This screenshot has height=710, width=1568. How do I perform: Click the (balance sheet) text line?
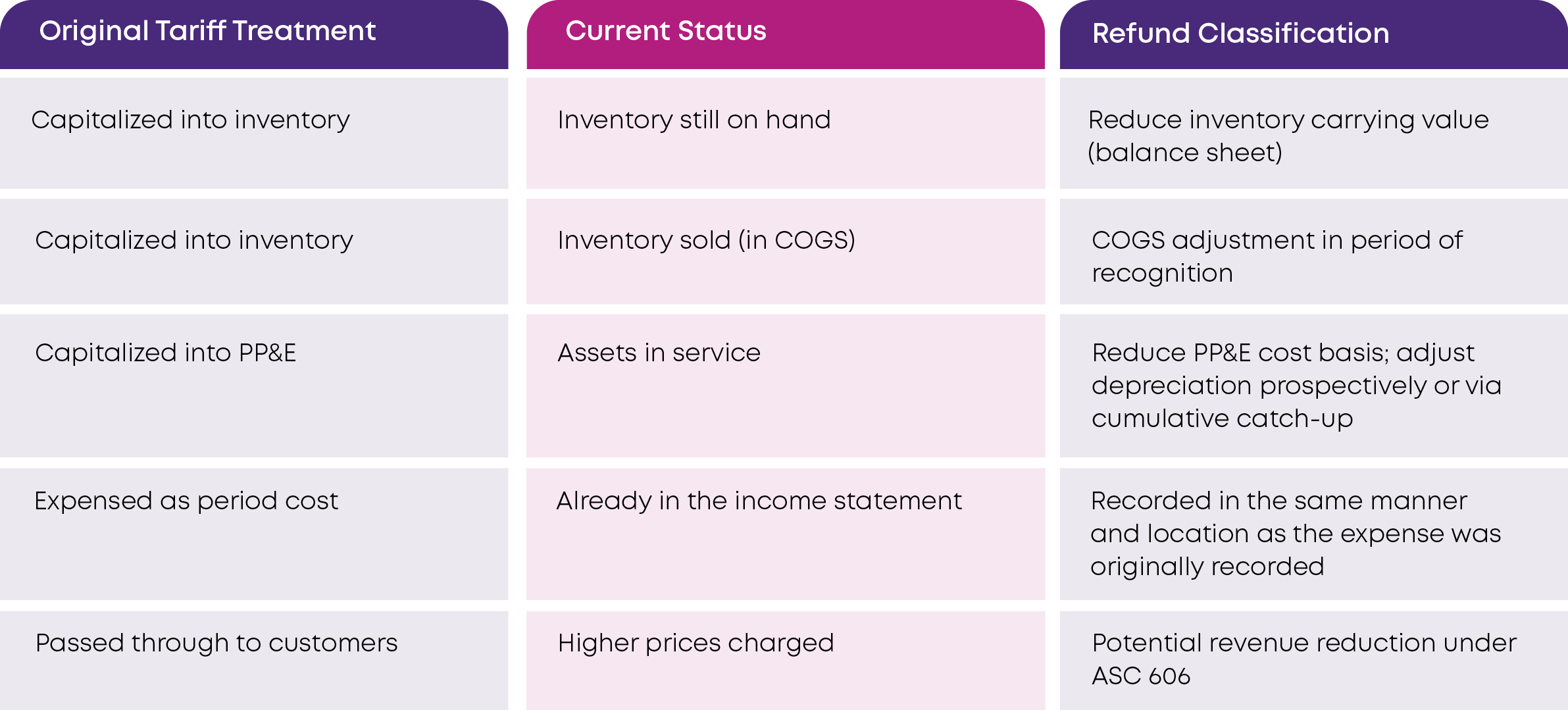click(x=1184, y=153)
